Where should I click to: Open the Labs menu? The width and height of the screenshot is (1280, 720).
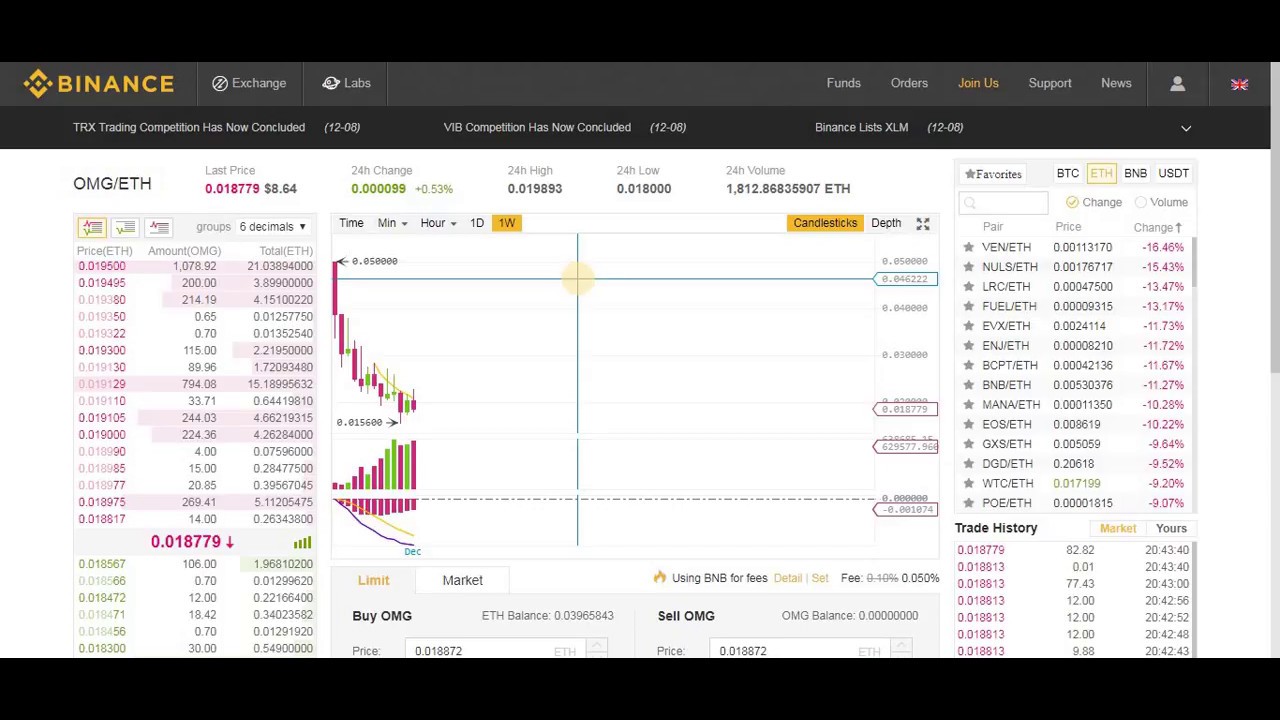coord(346,83)
